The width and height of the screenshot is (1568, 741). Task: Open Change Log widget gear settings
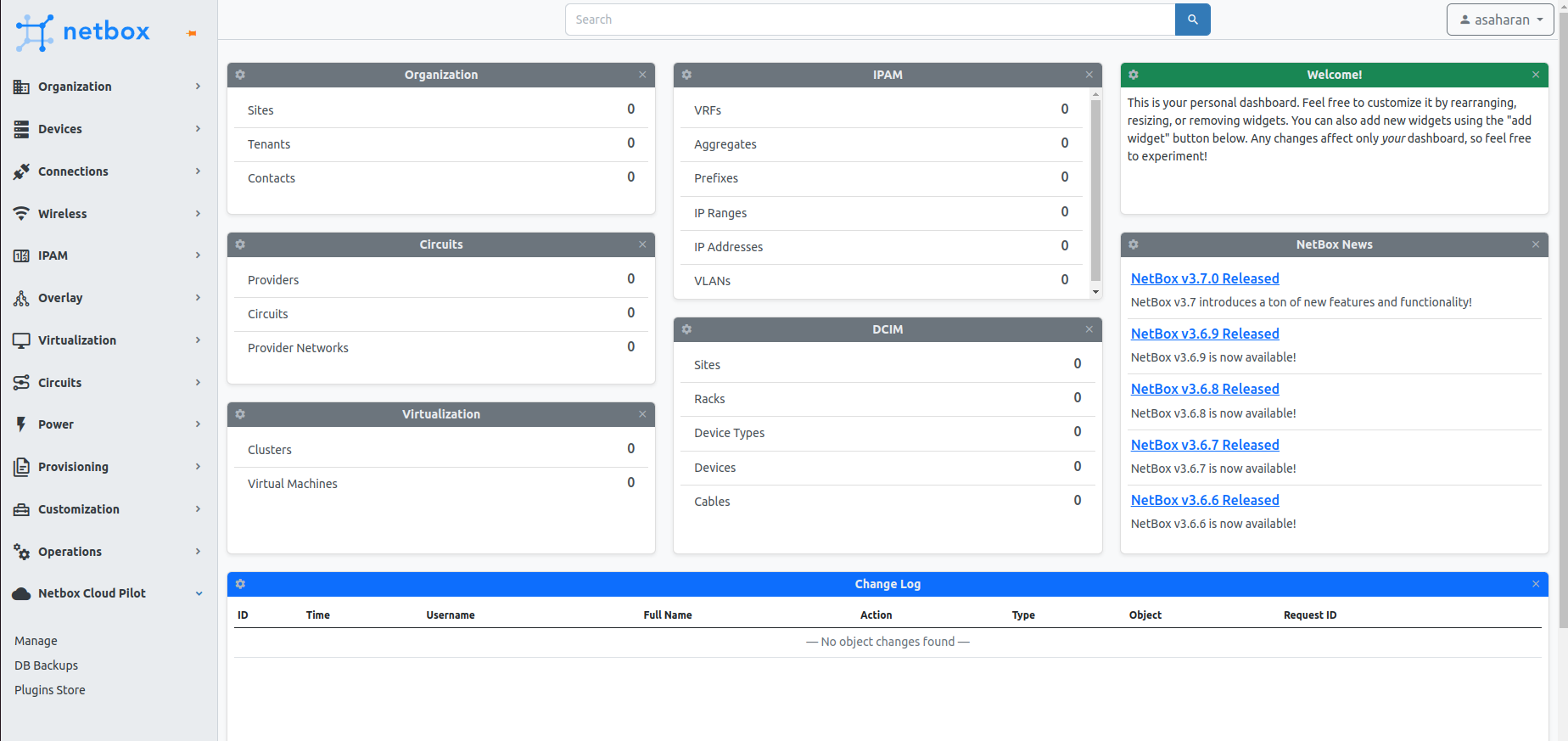pyautogui.click(x=240, y=584)
